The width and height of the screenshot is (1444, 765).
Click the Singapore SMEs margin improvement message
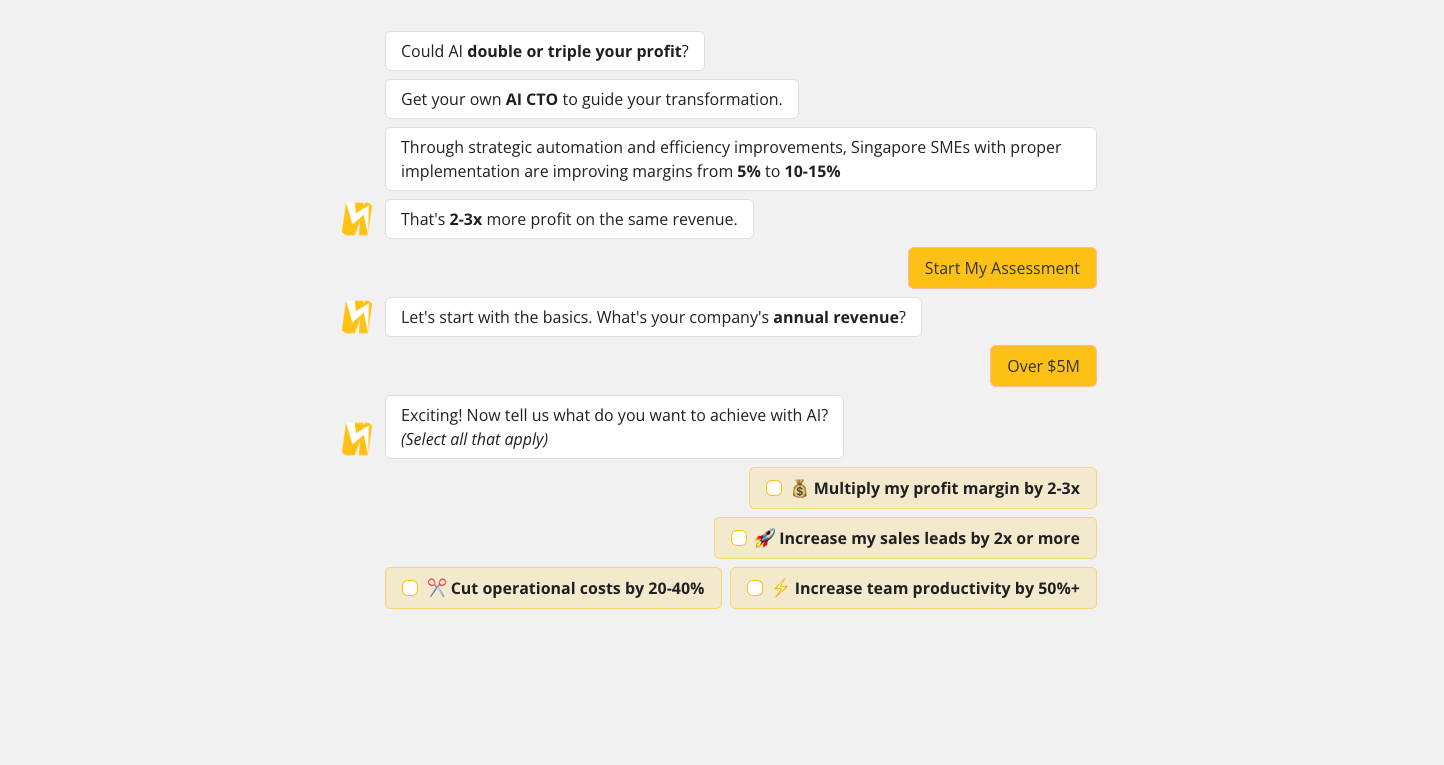tap(740, 159)
